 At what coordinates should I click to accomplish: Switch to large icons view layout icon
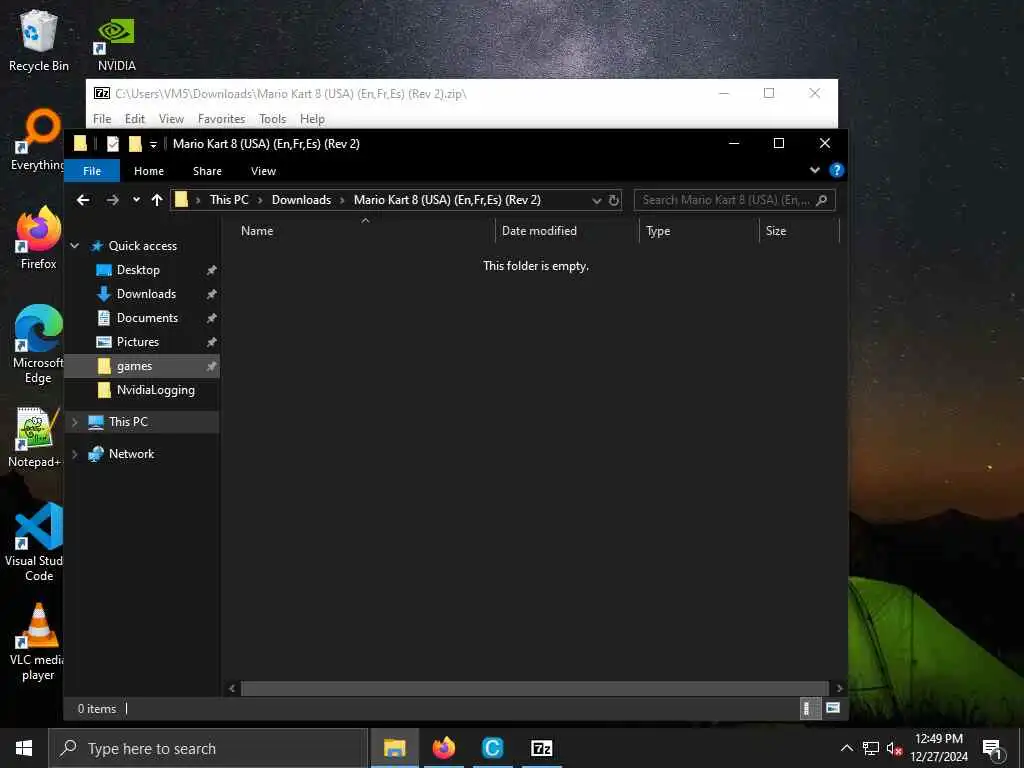point(833,708)
